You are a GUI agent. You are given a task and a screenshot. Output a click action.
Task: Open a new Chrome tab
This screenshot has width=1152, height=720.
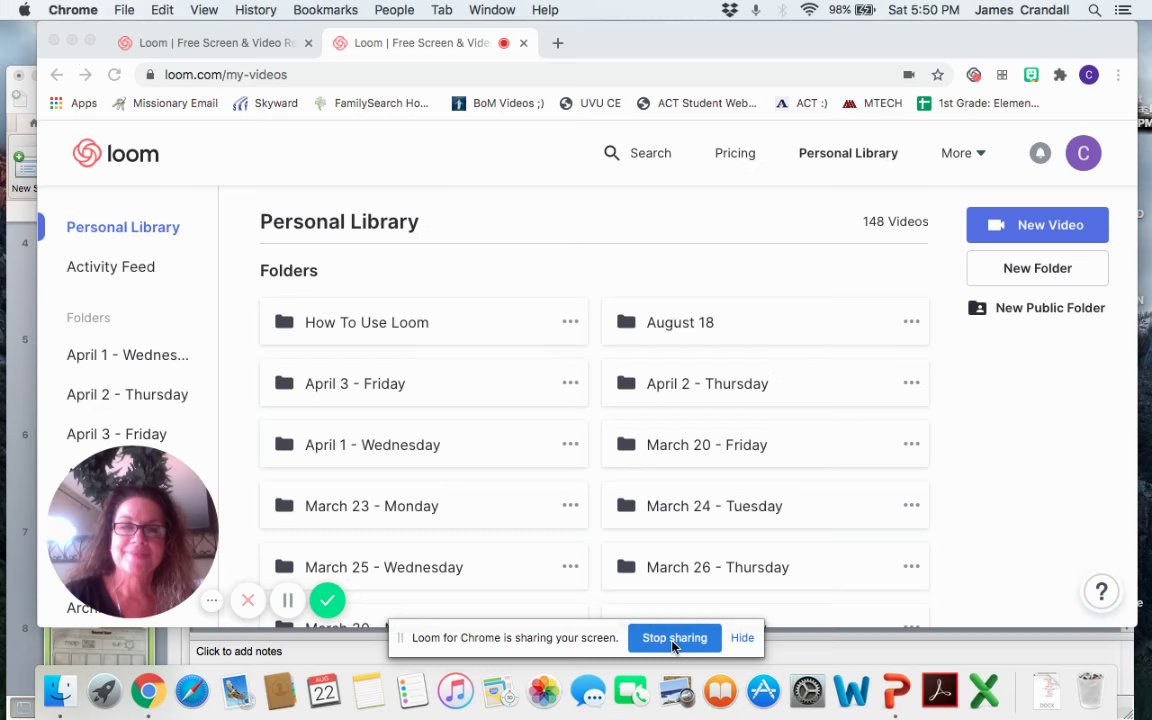pyautogui.click(x=558, y=43)
